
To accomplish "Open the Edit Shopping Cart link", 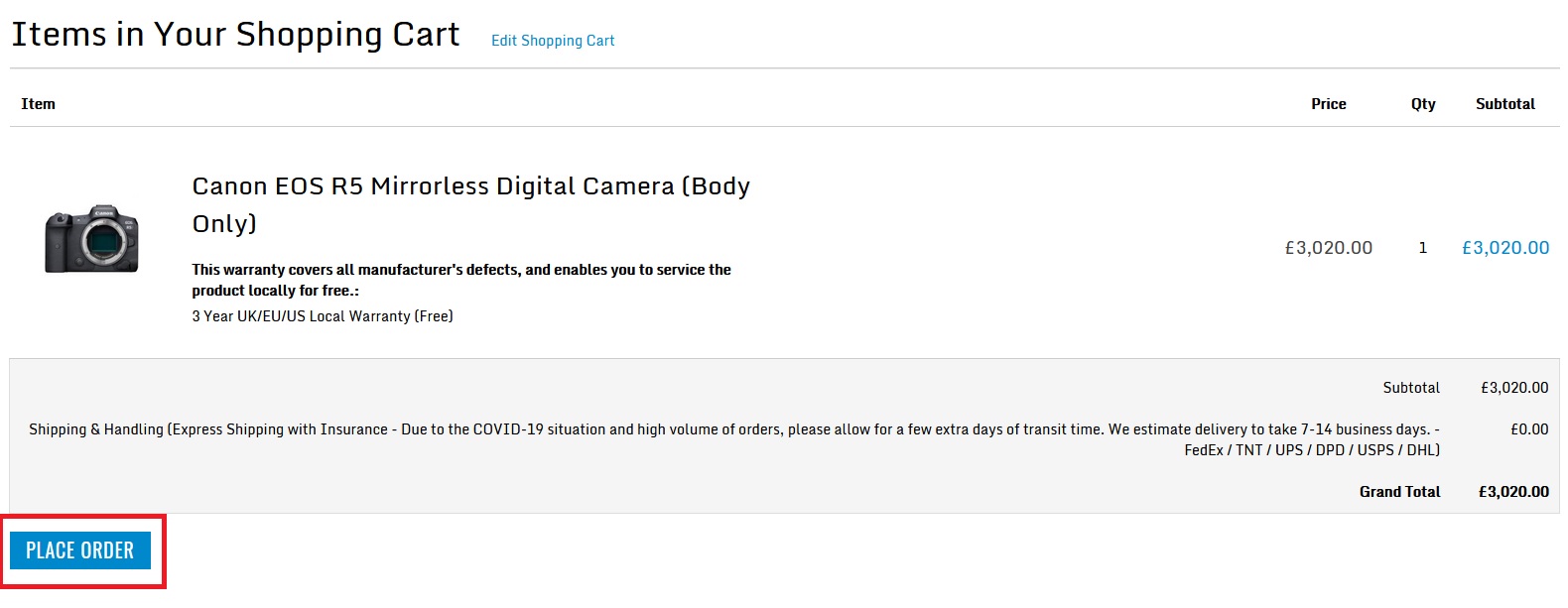I will tap(553, 41).
